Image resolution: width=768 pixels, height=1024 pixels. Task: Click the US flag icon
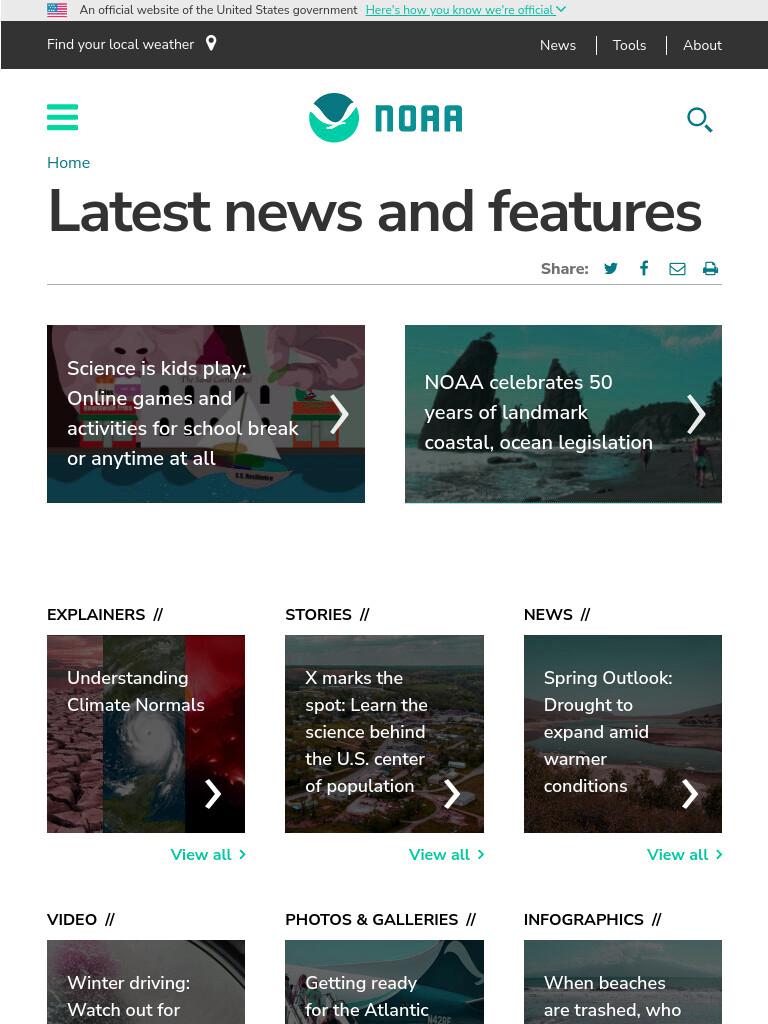[x=57, y=10]
